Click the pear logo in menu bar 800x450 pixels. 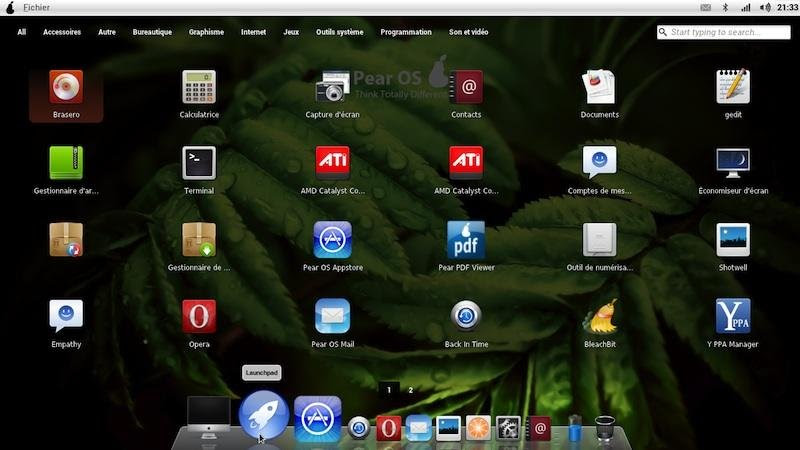10,8
